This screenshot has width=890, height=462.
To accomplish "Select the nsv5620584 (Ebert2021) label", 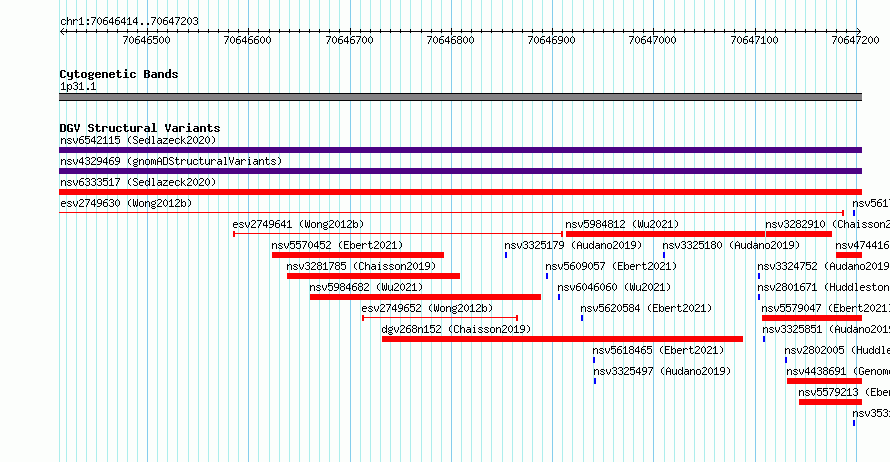I will (x=646, y=308).
